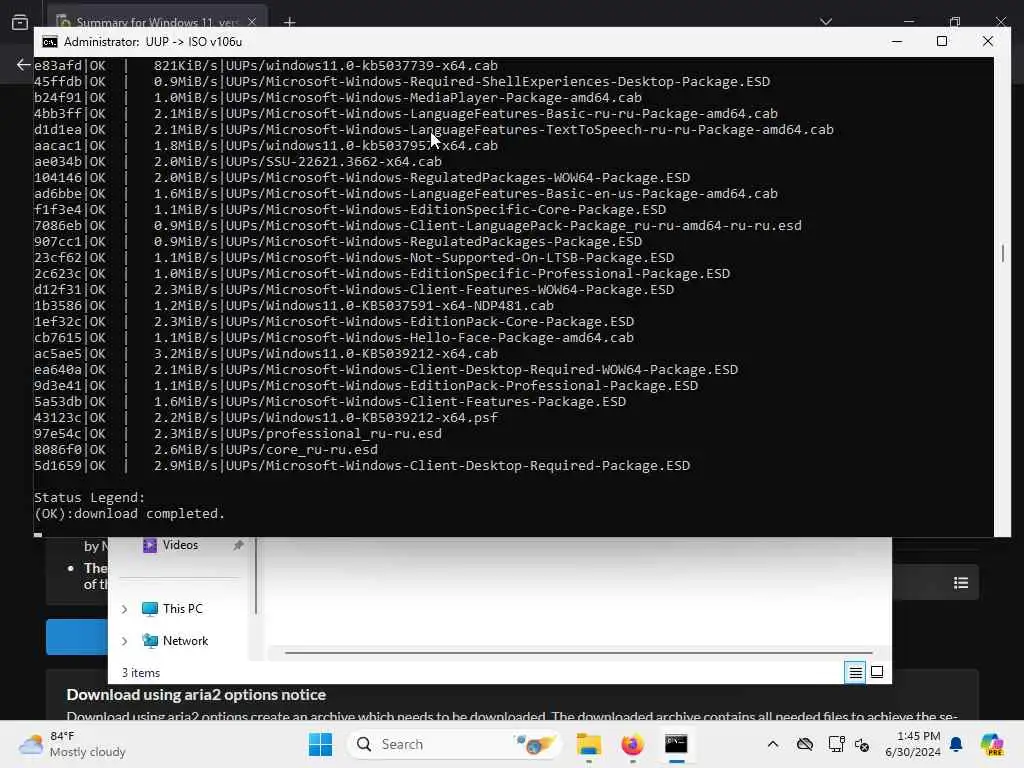Close the Summary for Windows 11 tab
The image size is (1024, 768).
click(x=252, y=22)
